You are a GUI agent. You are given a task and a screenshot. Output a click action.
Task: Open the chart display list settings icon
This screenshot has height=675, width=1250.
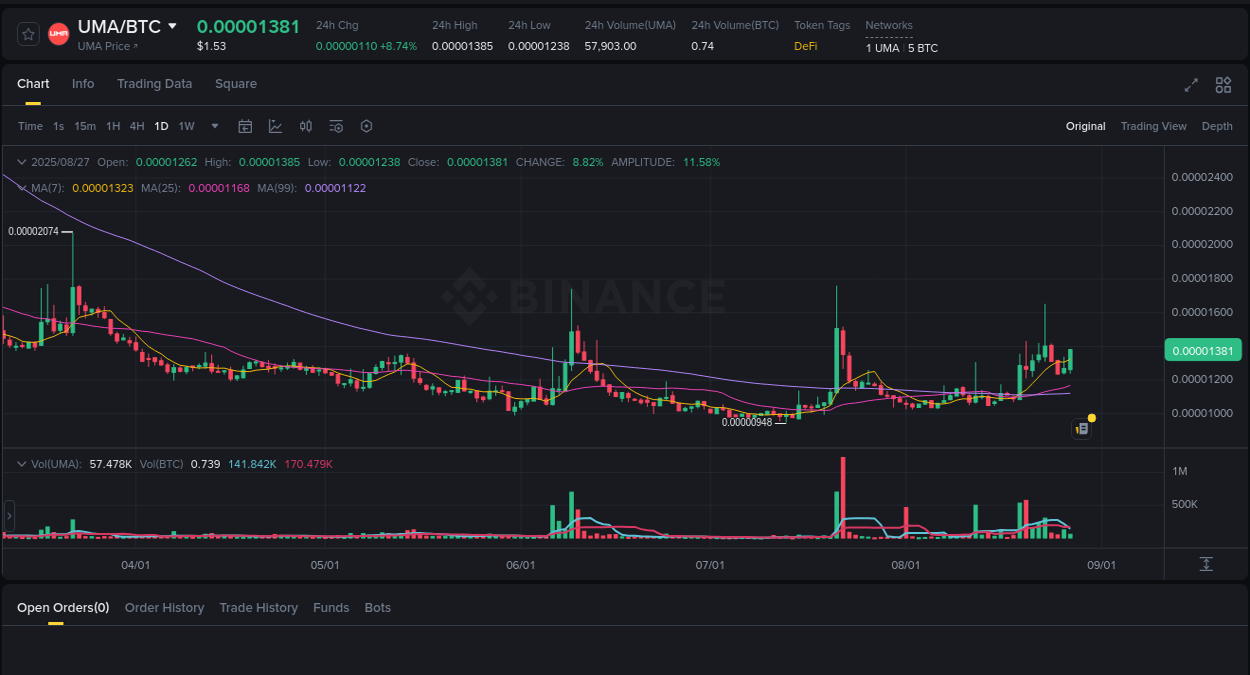(336, 126)
